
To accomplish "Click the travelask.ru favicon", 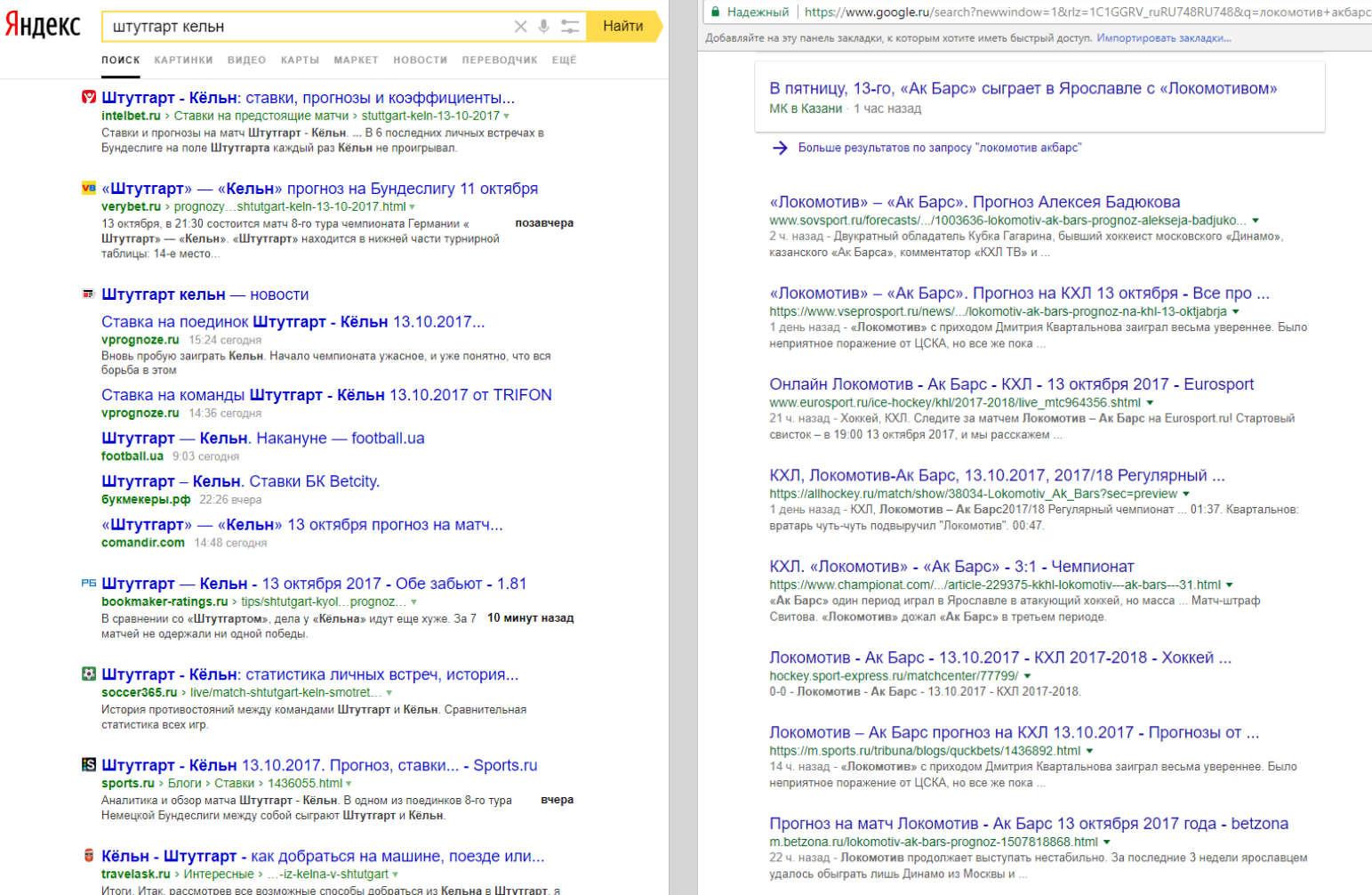I will (88, 855).
